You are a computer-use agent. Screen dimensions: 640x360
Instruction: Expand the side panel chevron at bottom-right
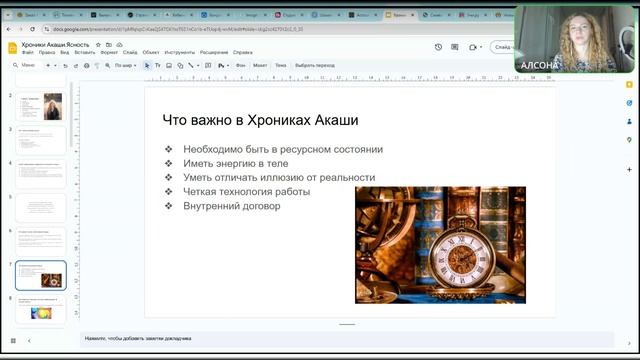point(629,343)
